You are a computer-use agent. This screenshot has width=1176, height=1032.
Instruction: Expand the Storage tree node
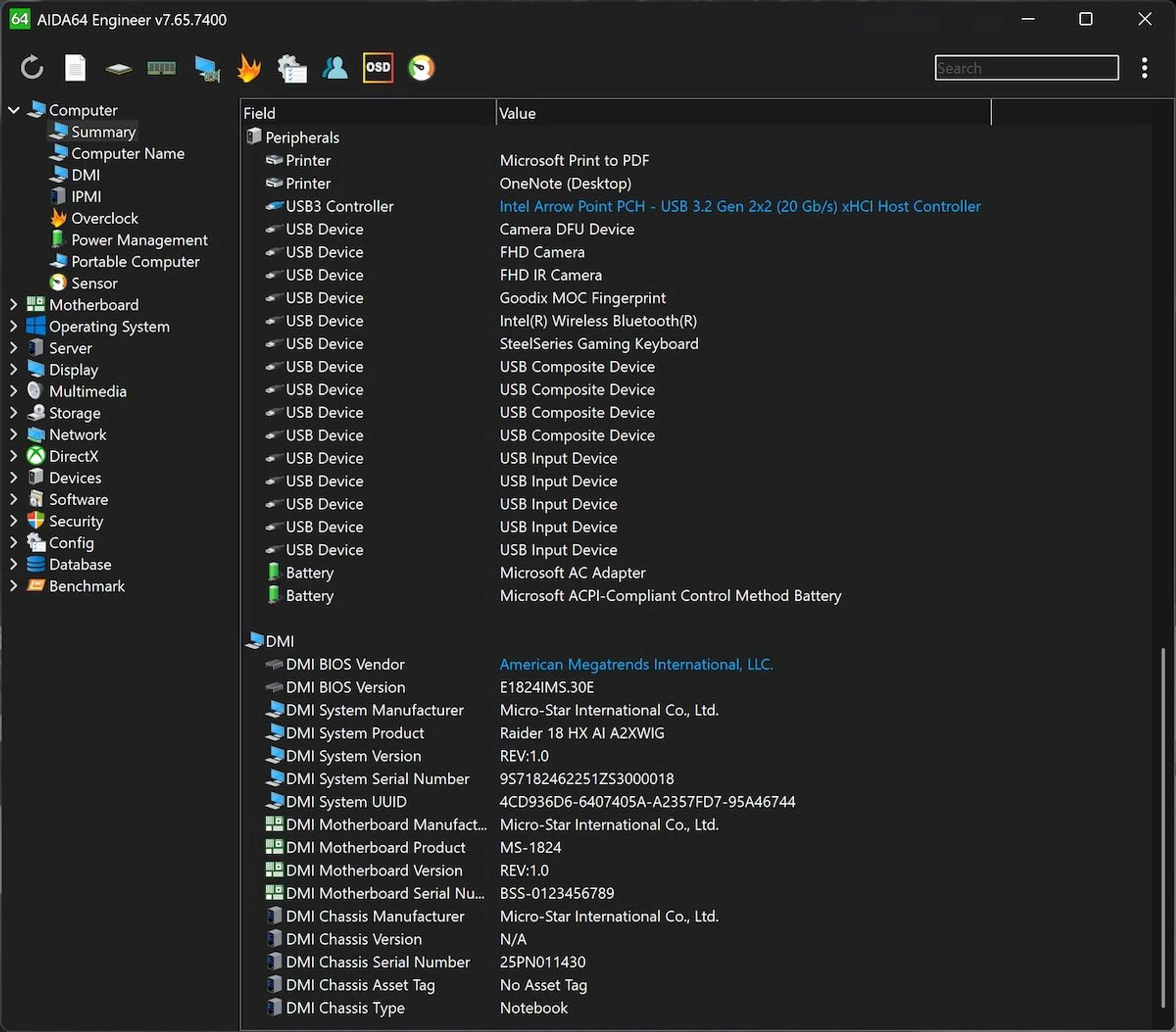click(x=14, y=413)
